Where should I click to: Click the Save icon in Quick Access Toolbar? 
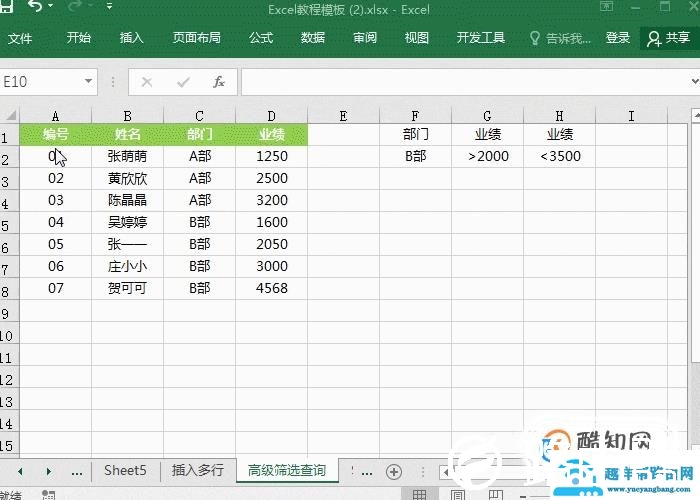coord(6,5)
